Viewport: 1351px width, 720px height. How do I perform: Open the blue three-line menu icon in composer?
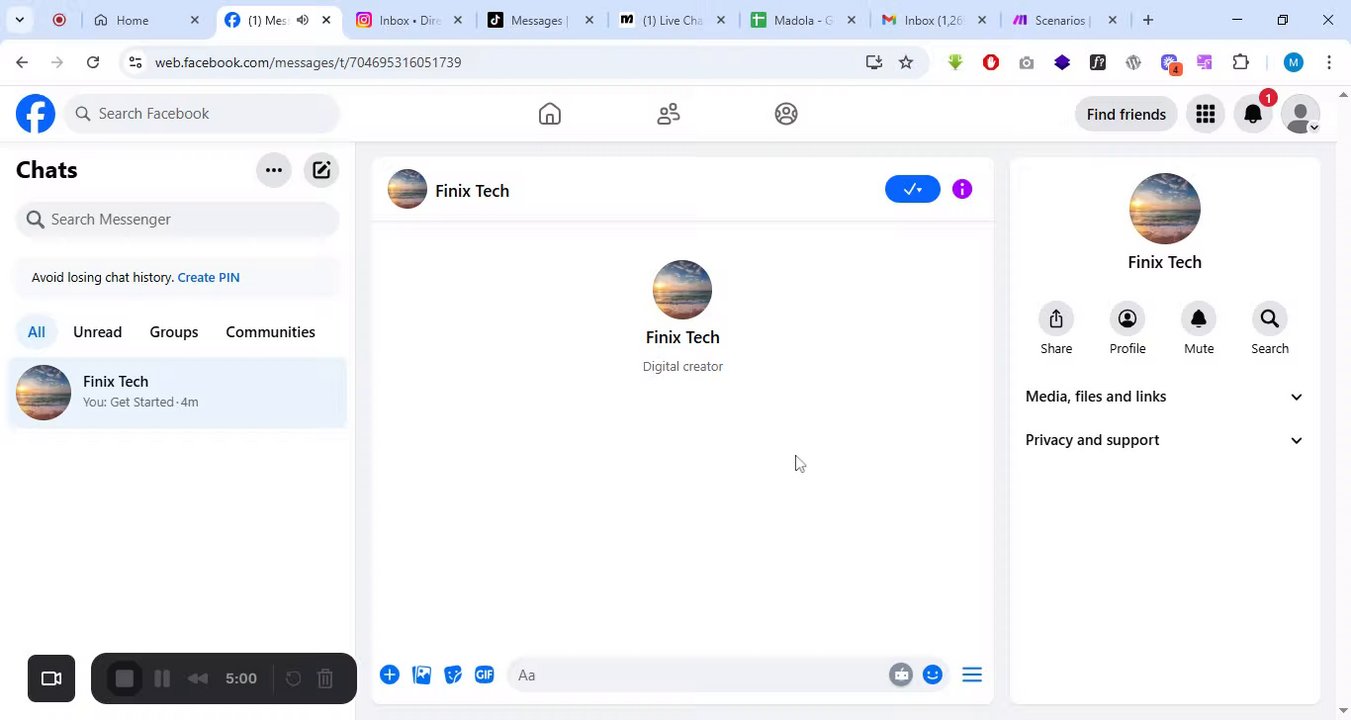972,675
